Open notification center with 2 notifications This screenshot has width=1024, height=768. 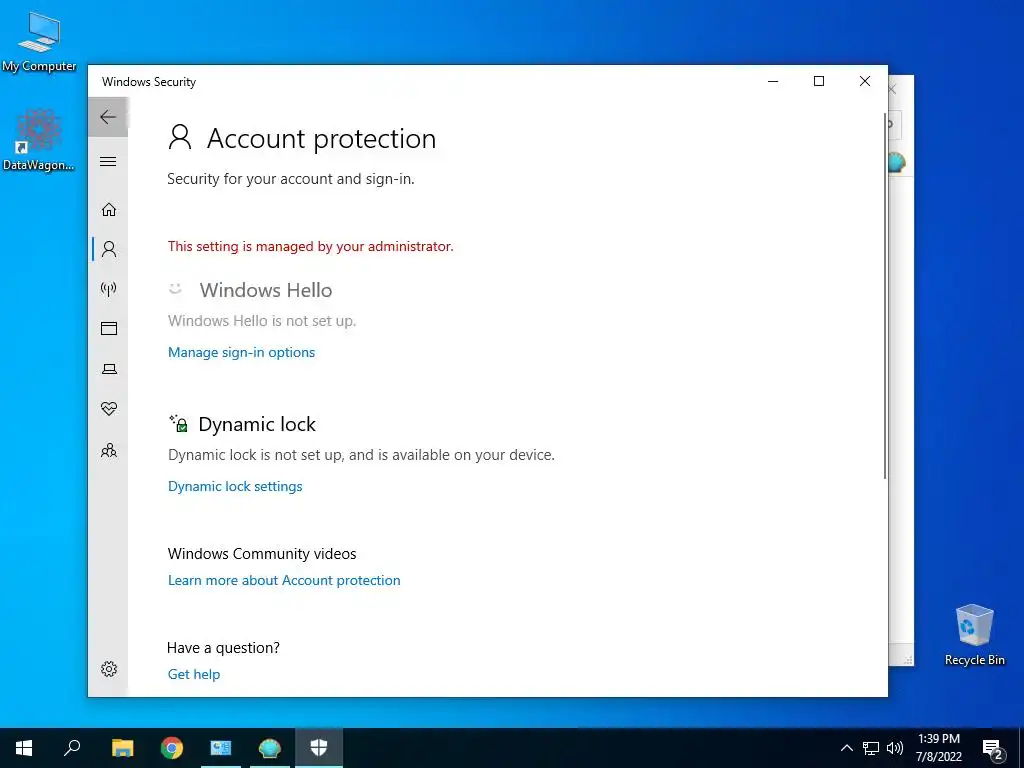pyautogui.click(x=993, y=748)
